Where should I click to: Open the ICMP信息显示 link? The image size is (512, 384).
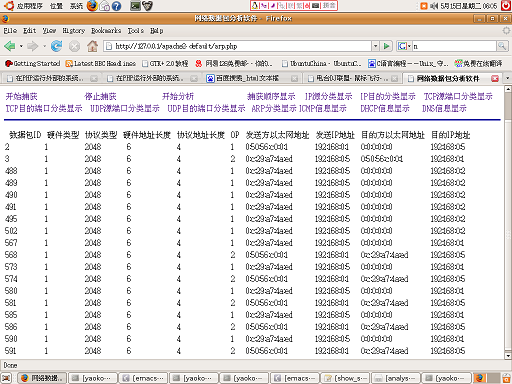[323, 109]
